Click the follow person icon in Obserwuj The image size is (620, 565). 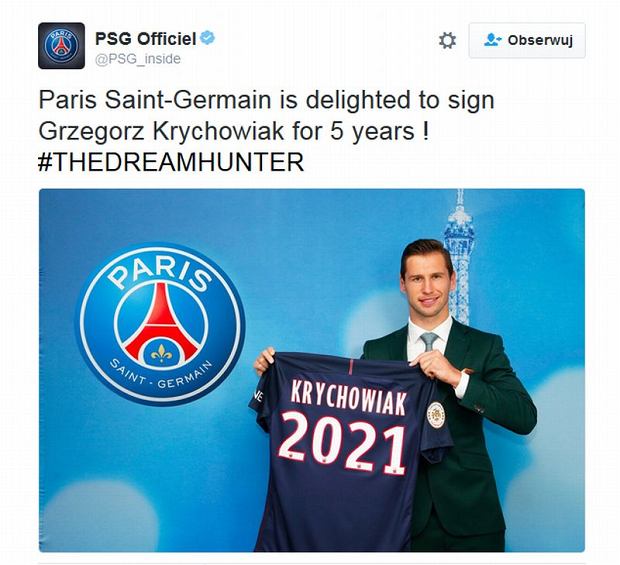point(492,40)
